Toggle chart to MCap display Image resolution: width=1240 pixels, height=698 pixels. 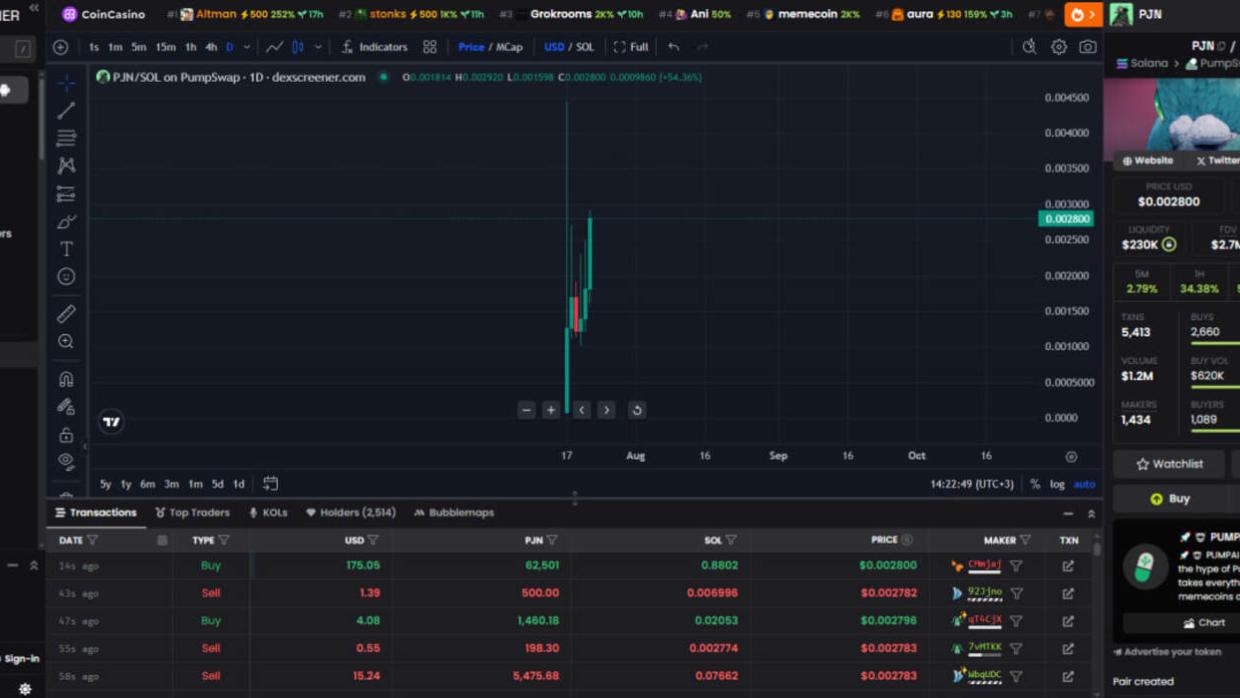[510, 47]
